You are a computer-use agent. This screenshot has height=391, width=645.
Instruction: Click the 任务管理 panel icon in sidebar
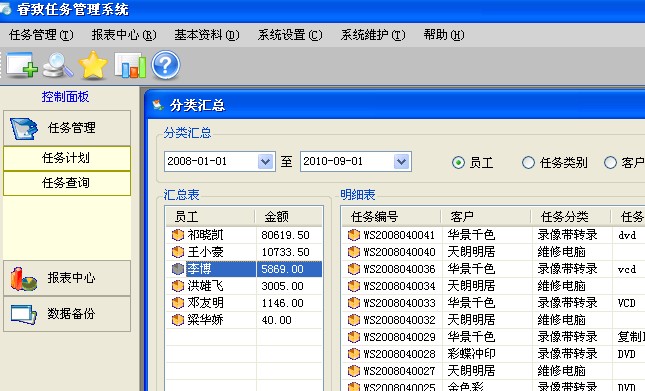point(23,129)
